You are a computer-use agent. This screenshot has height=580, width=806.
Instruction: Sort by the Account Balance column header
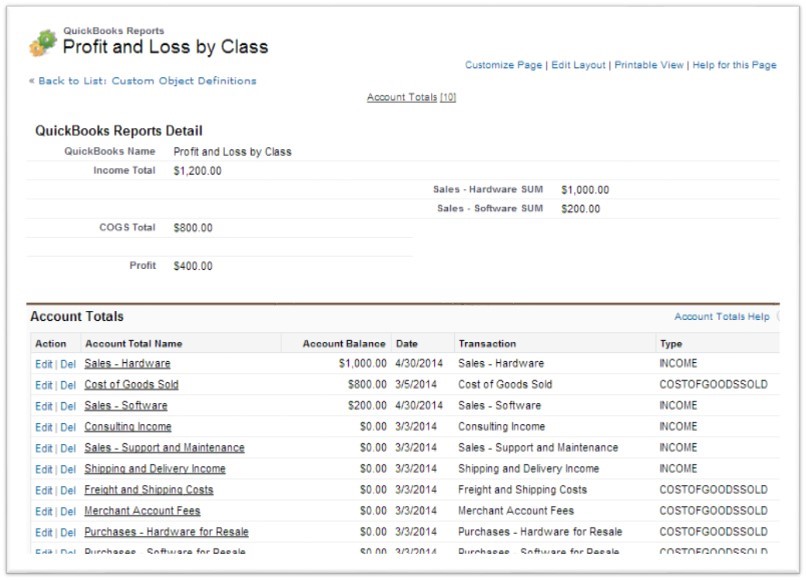click(x=344, y=343)
